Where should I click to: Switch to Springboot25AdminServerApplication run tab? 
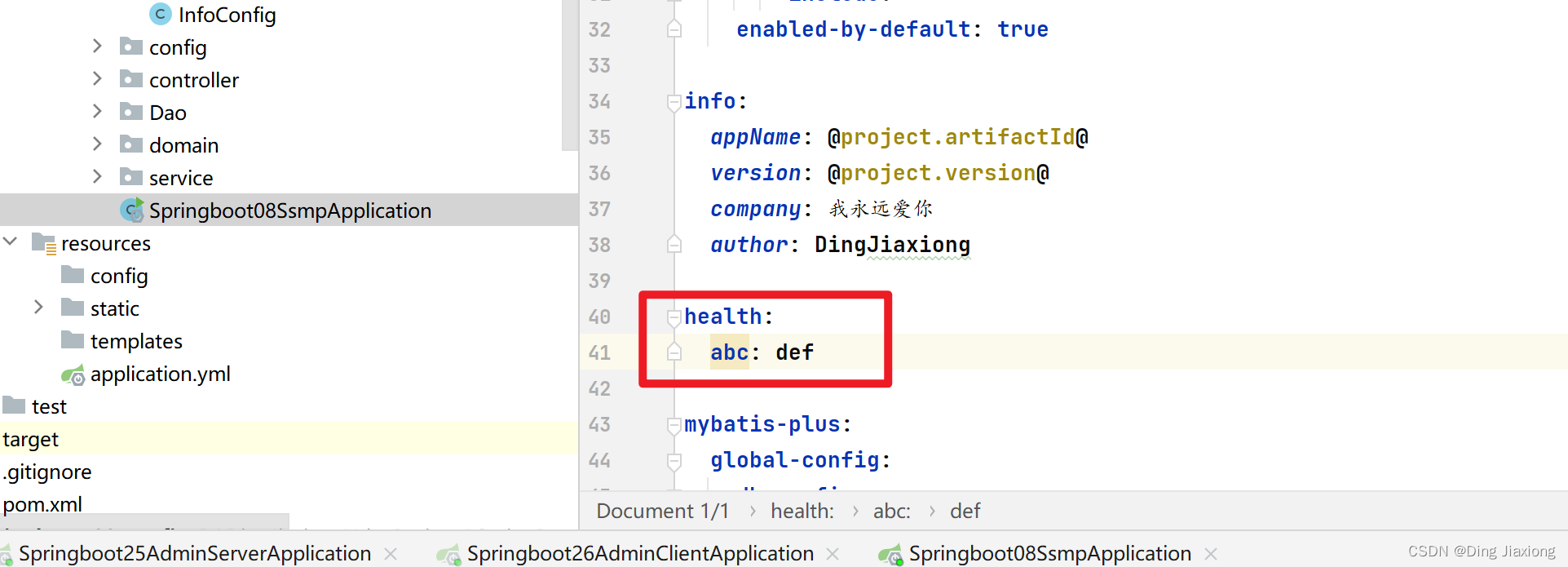click(195, 553)
